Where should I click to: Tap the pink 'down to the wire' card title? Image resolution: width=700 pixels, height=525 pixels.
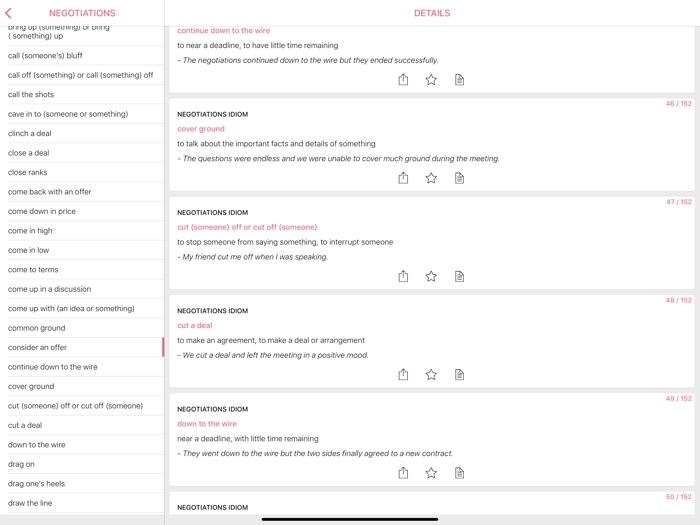207,423
